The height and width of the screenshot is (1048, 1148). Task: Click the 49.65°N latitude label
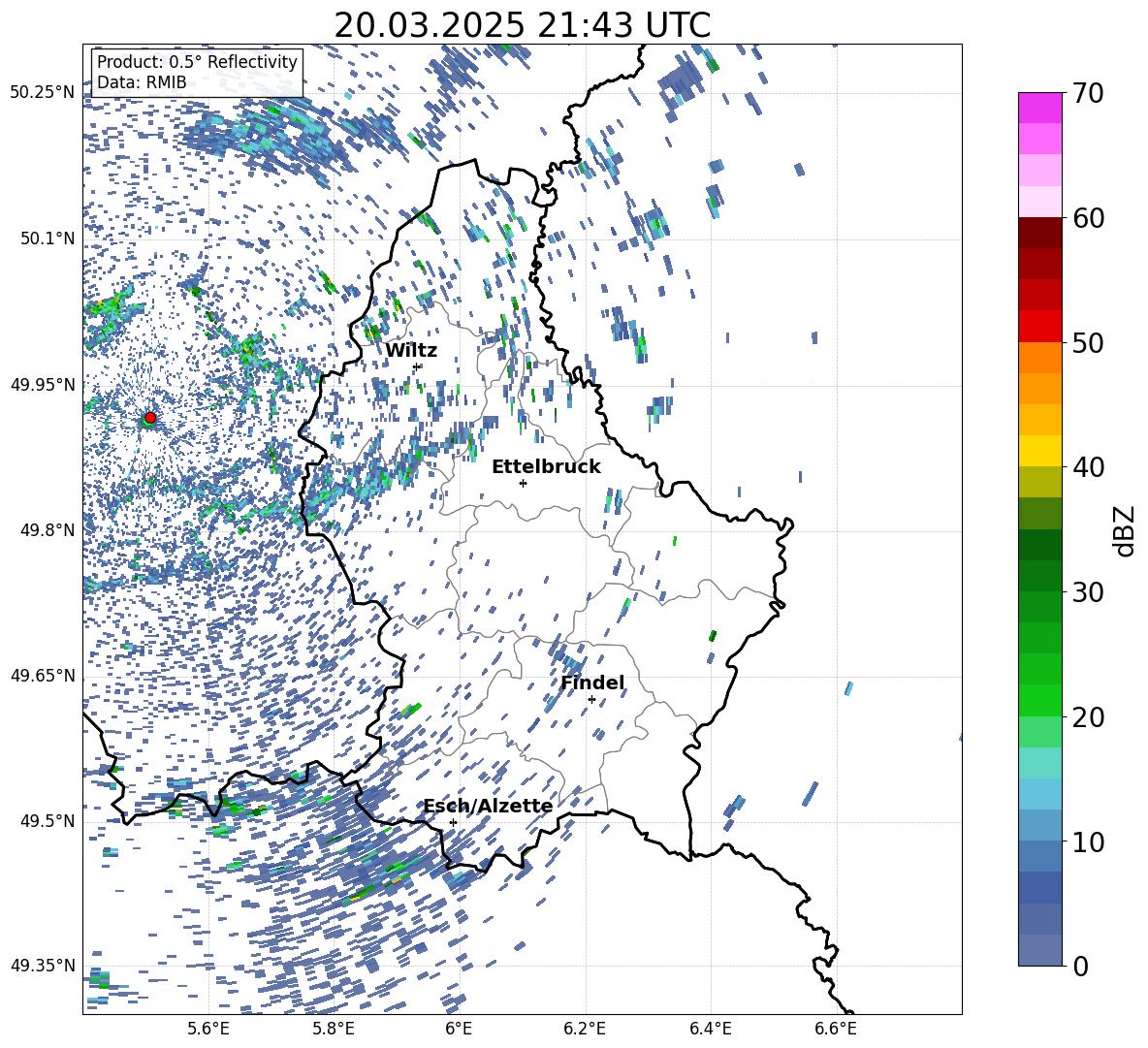point(44,676)
